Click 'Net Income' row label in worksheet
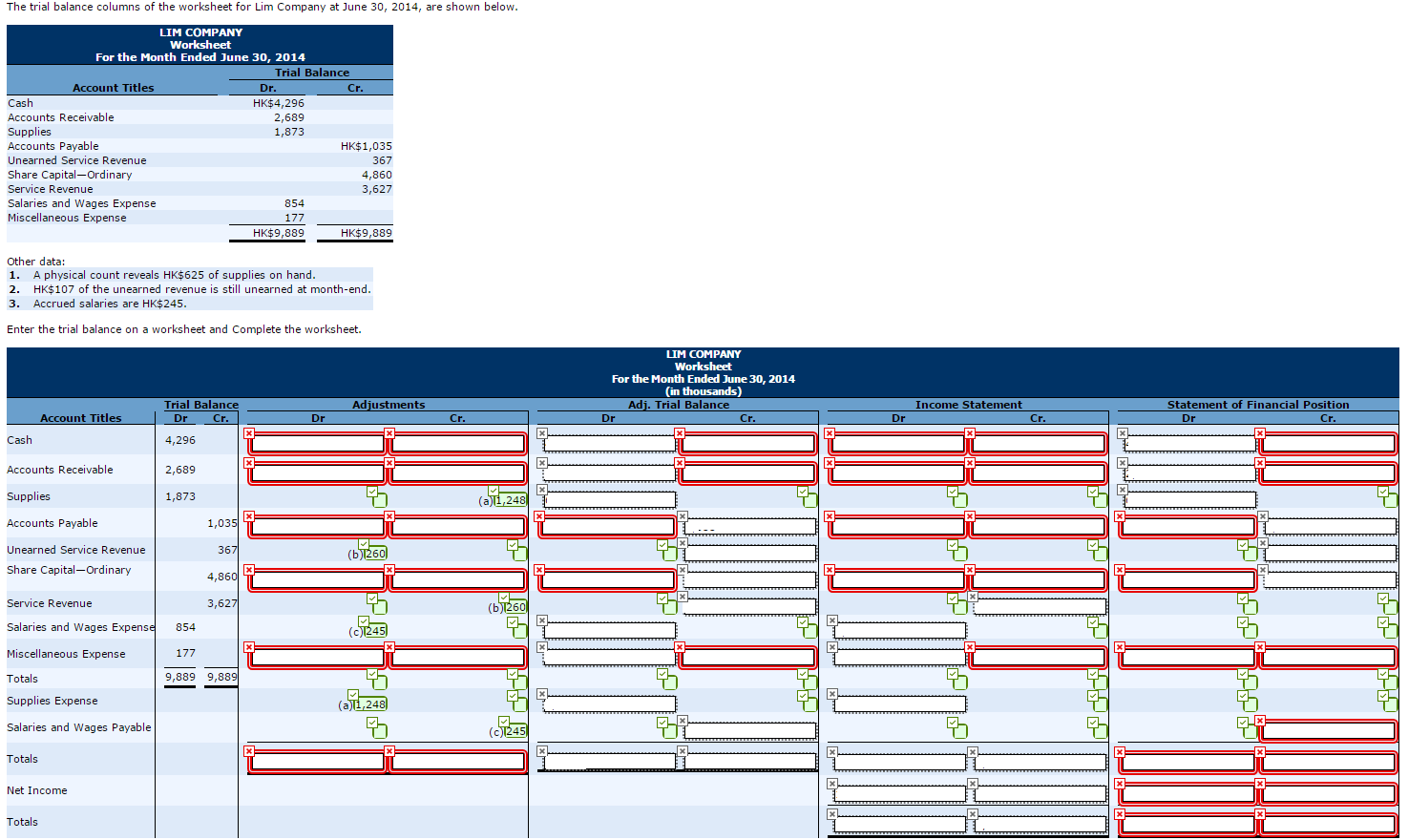 pos(37,790)
